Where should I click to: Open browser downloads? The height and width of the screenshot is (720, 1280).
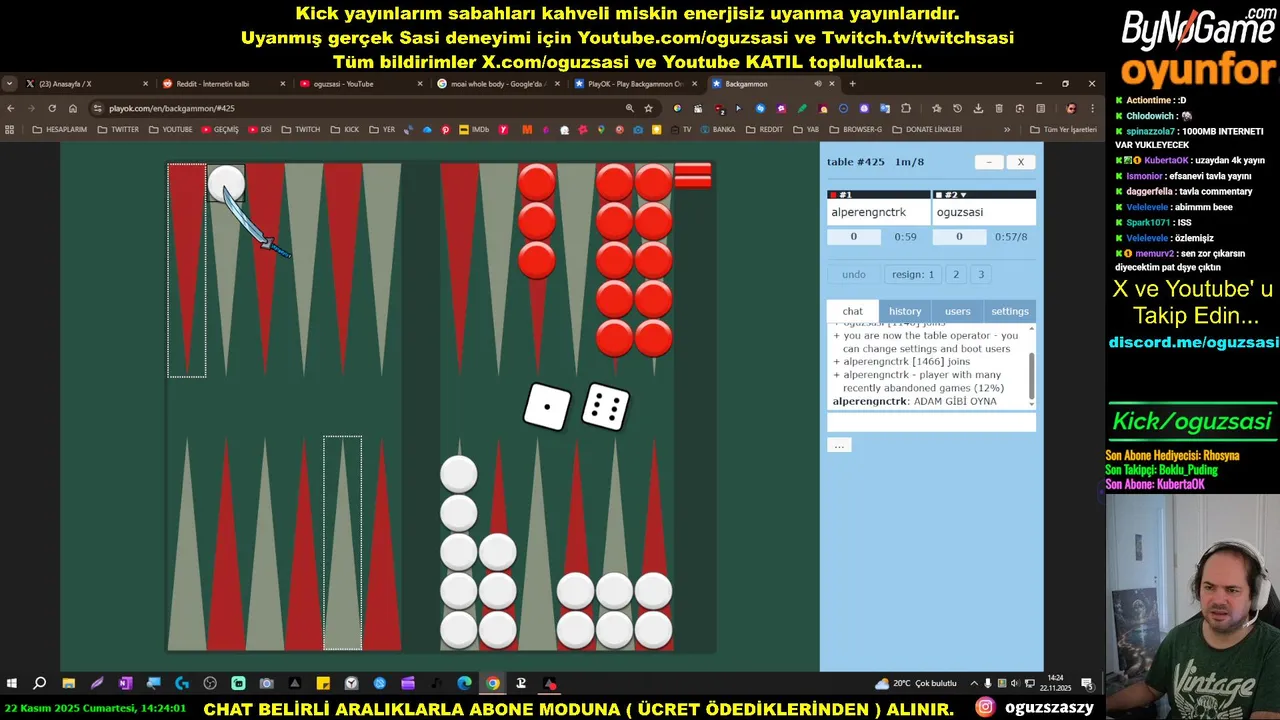coord(978,108)
